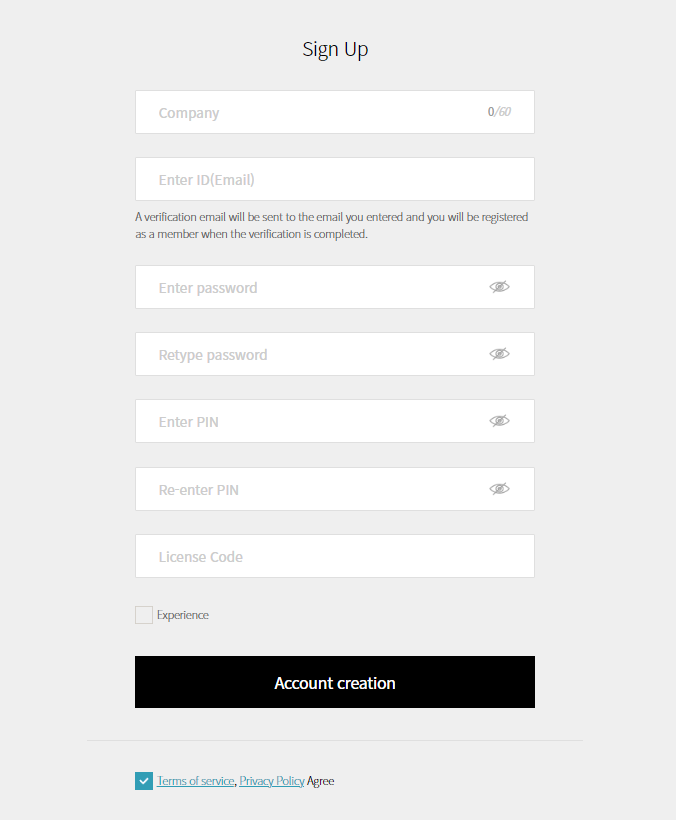Select the License Code input
The width and height of the screenshot is (676, 820).
(x=334, y=557)
